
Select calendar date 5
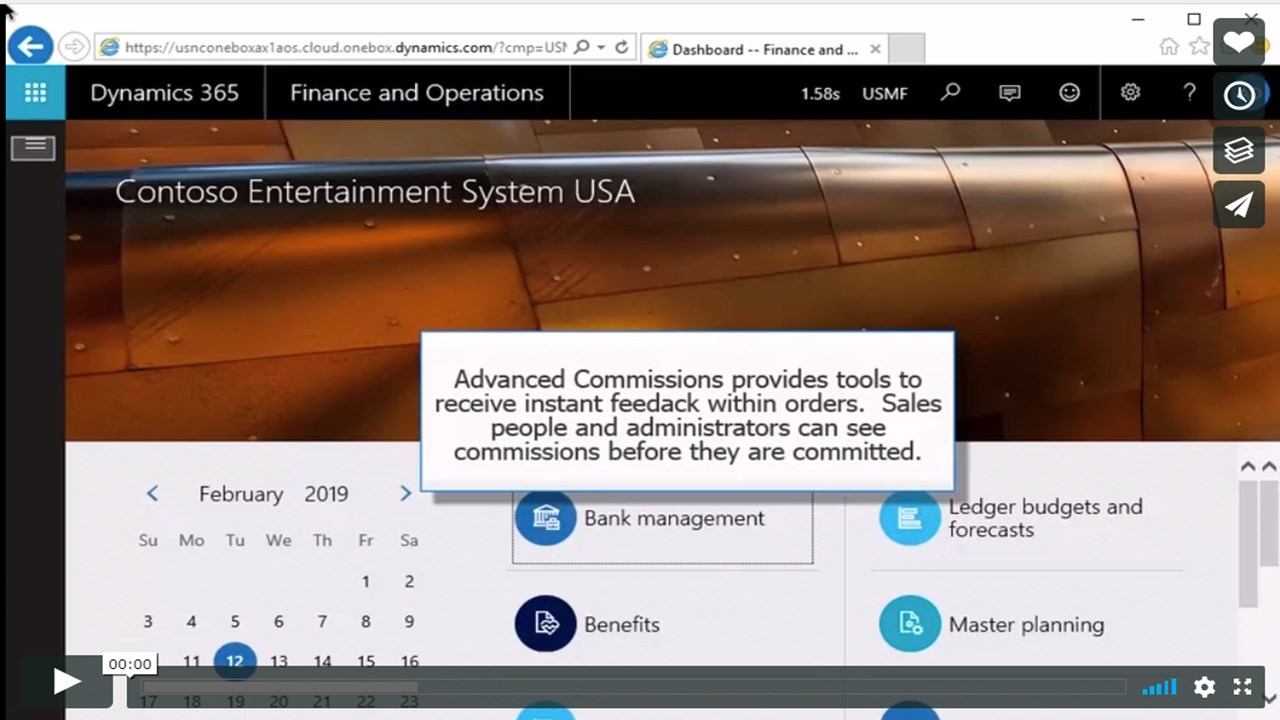235,621
